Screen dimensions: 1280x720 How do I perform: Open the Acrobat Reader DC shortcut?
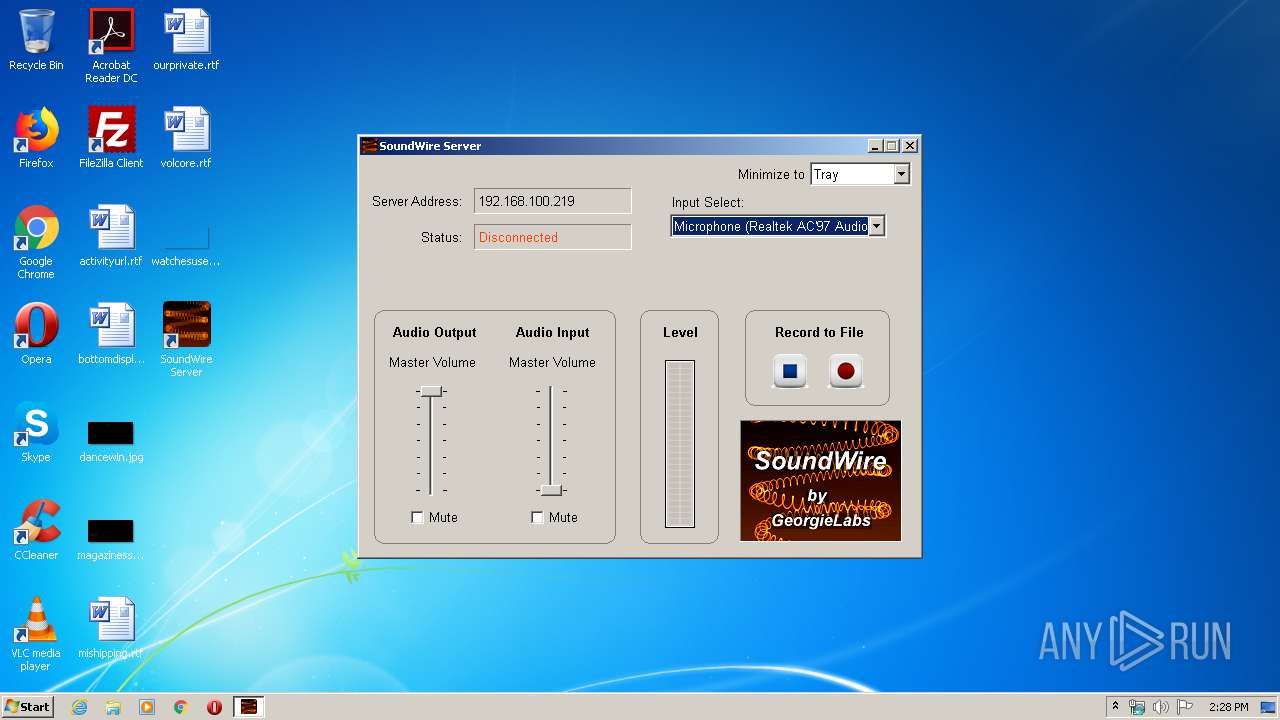pyautogui.click(x=111, y=46)
